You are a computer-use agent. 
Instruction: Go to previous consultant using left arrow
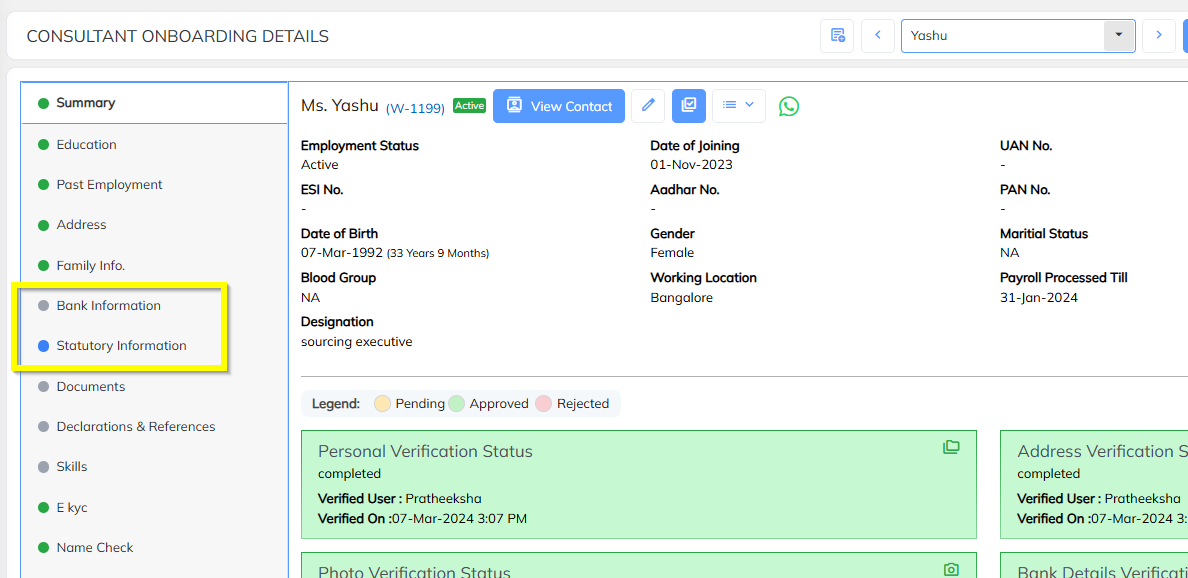click(x=877, y=35)
